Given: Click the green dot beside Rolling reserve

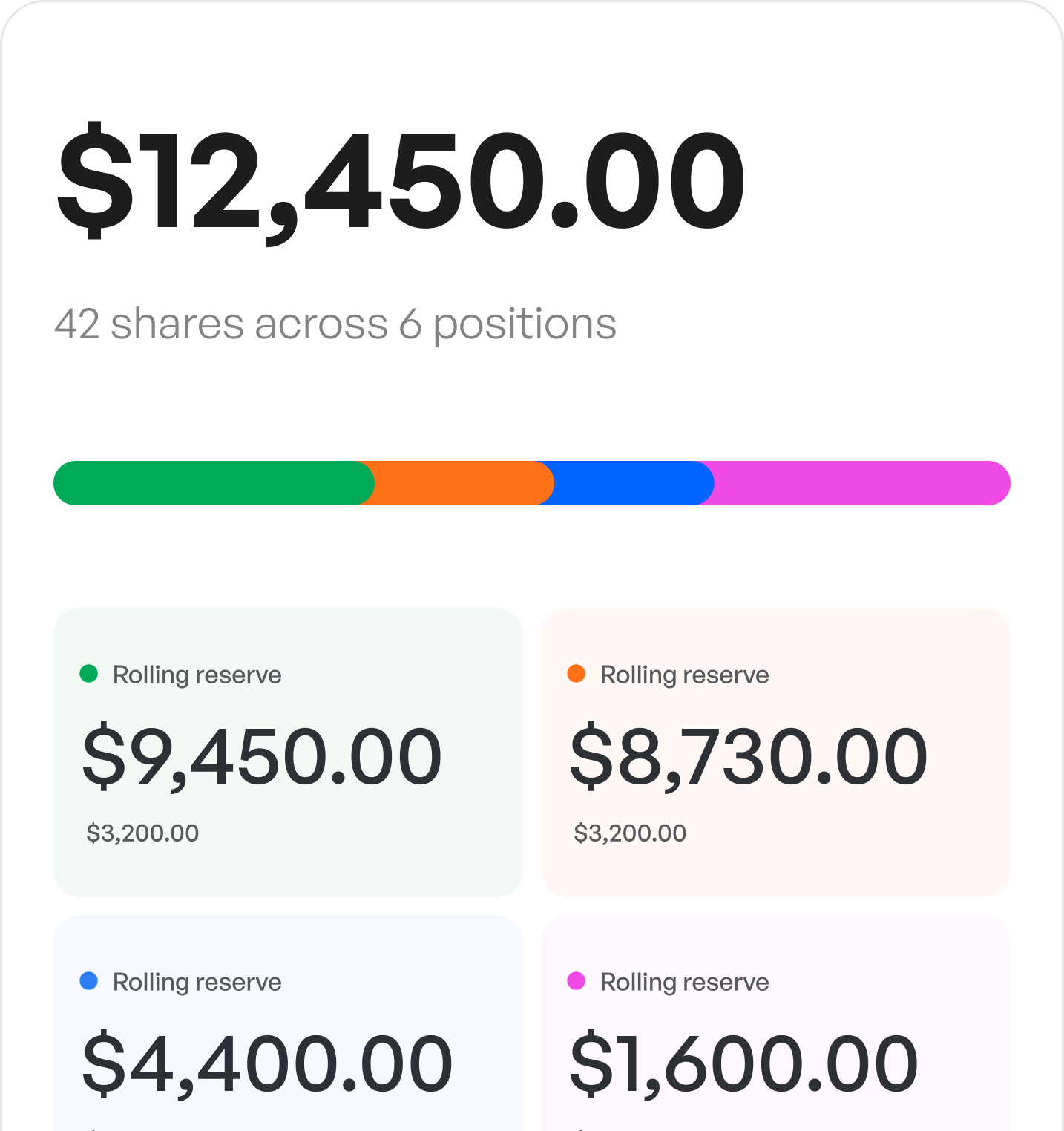Looking at the screenshot, I should pyautogui.click(x=88, y=674).
